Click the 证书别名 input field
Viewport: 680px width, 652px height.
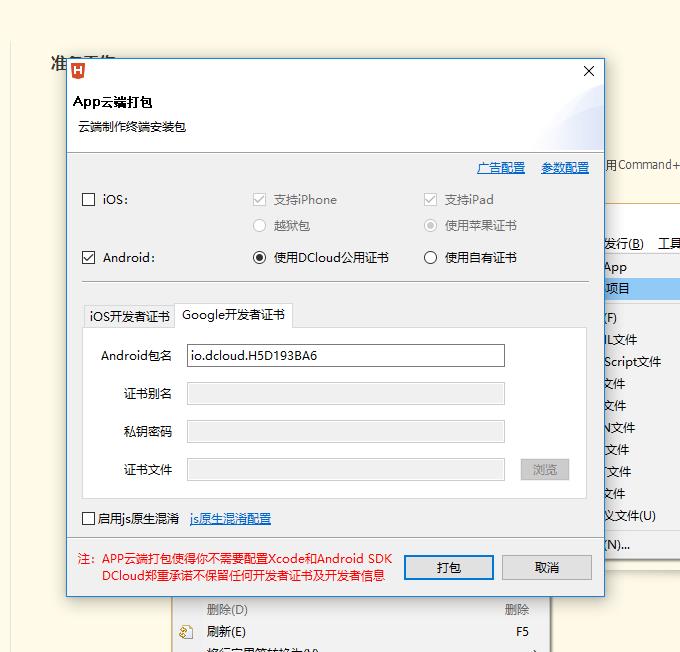pyautogui.click(x=346, y=393)
